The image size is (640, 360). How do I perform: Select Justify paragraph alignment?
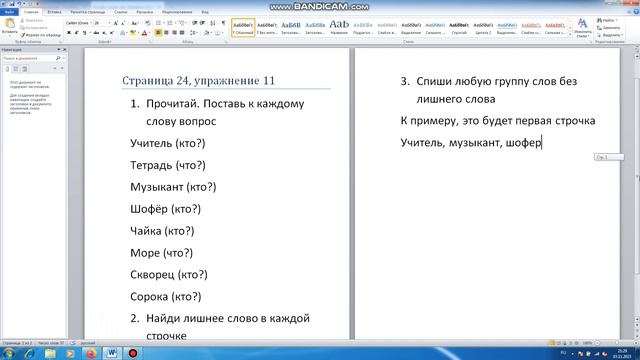pyautogui.click(x=182, y=33)
